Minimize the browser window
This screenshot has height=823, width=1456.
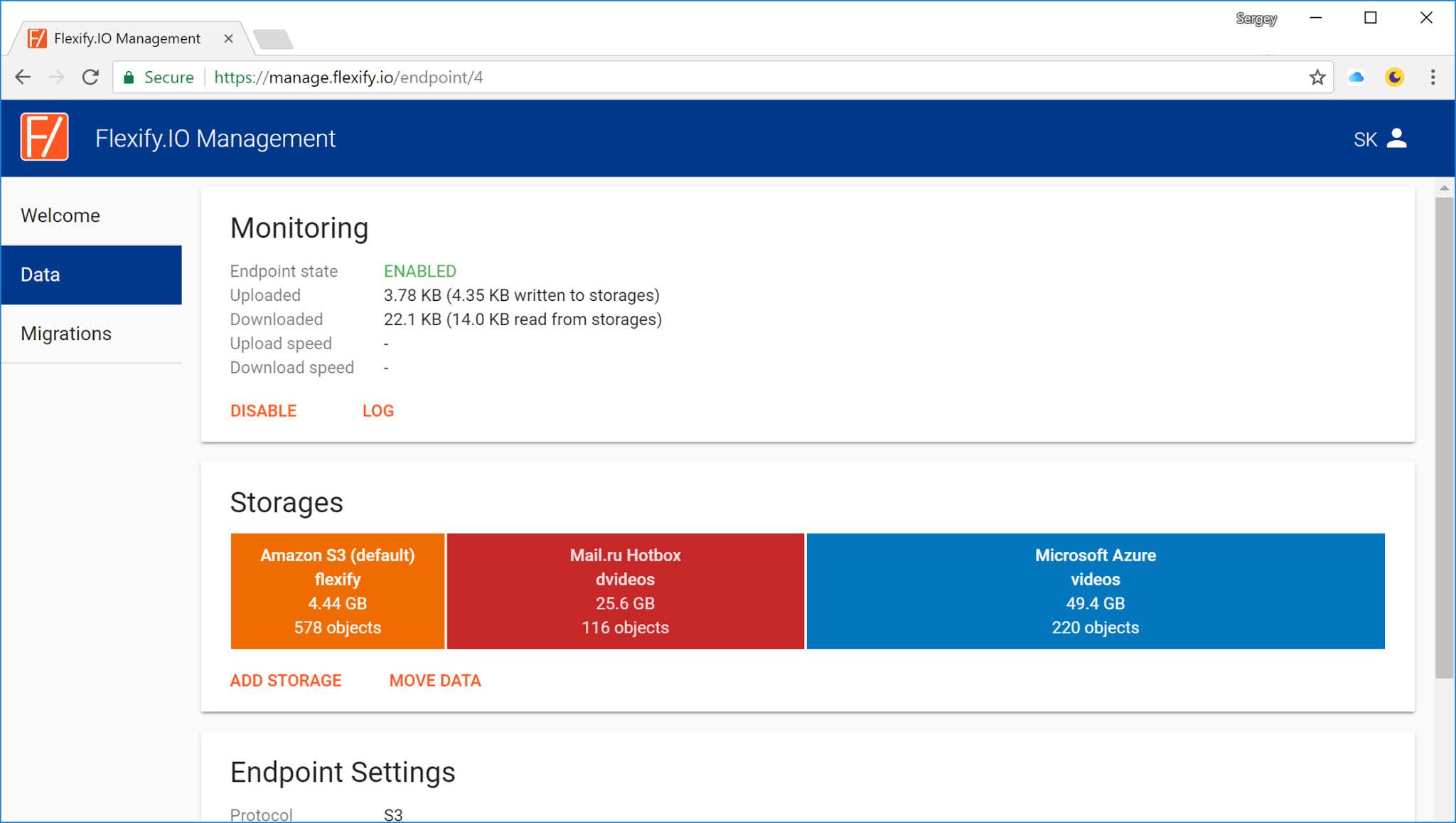point(1316,18)
